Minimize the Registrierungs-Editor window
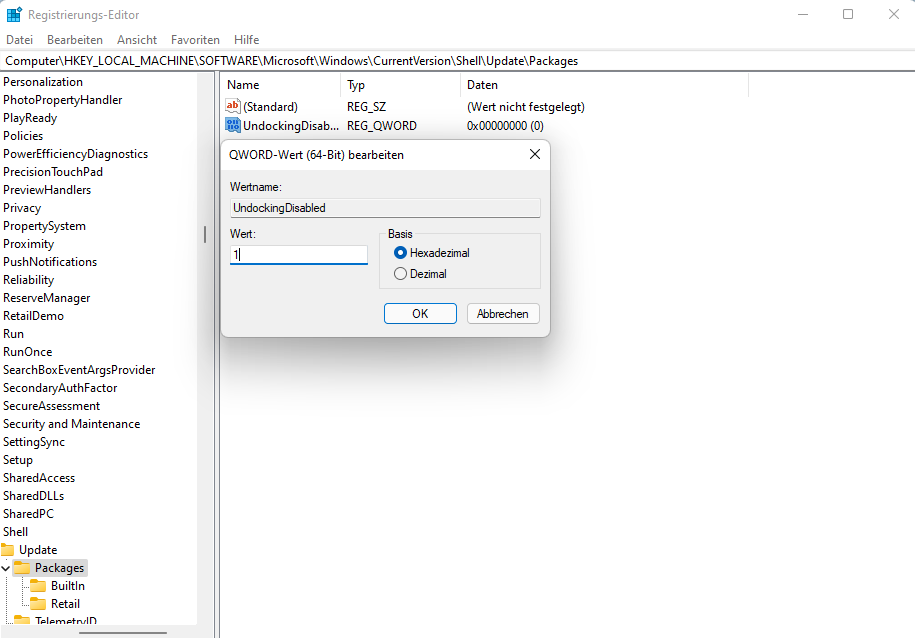 803,14
